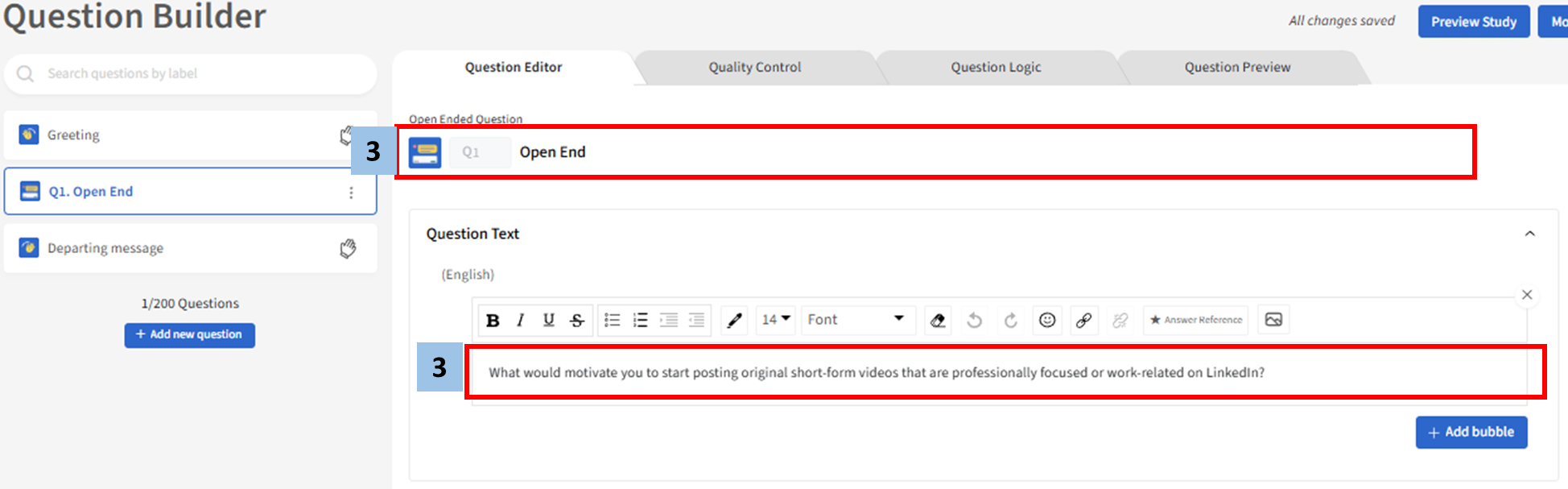
Task: Open the font size 14 dropdown
Action: [776, 320]
